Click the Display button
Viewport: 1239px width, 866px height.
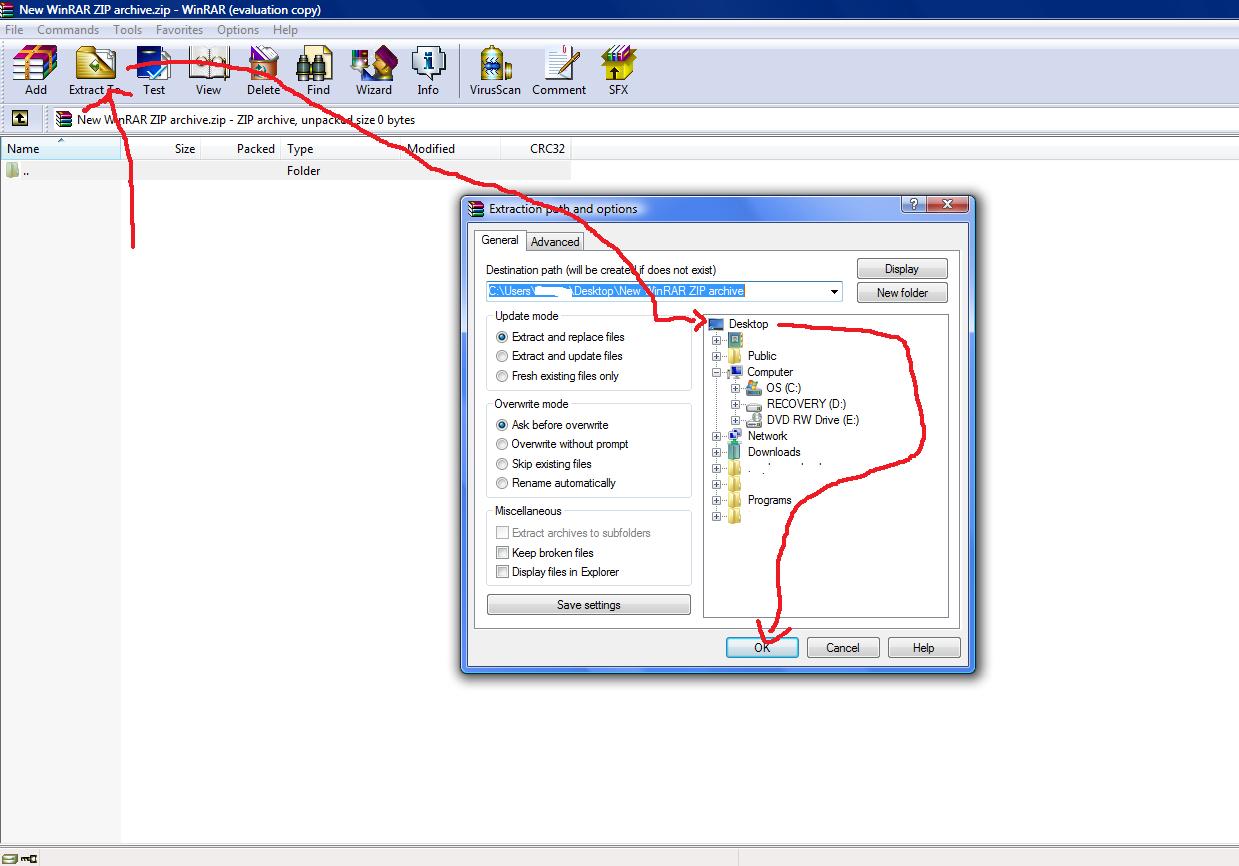coord(902,269)
